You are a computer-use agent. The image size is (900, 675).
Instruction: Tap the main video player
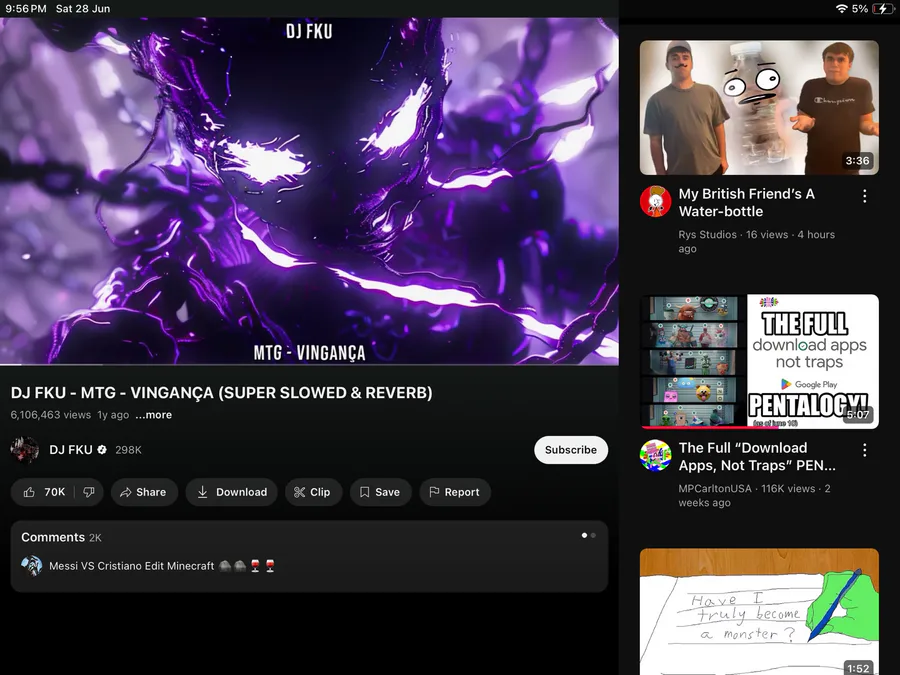click(309, 191)
